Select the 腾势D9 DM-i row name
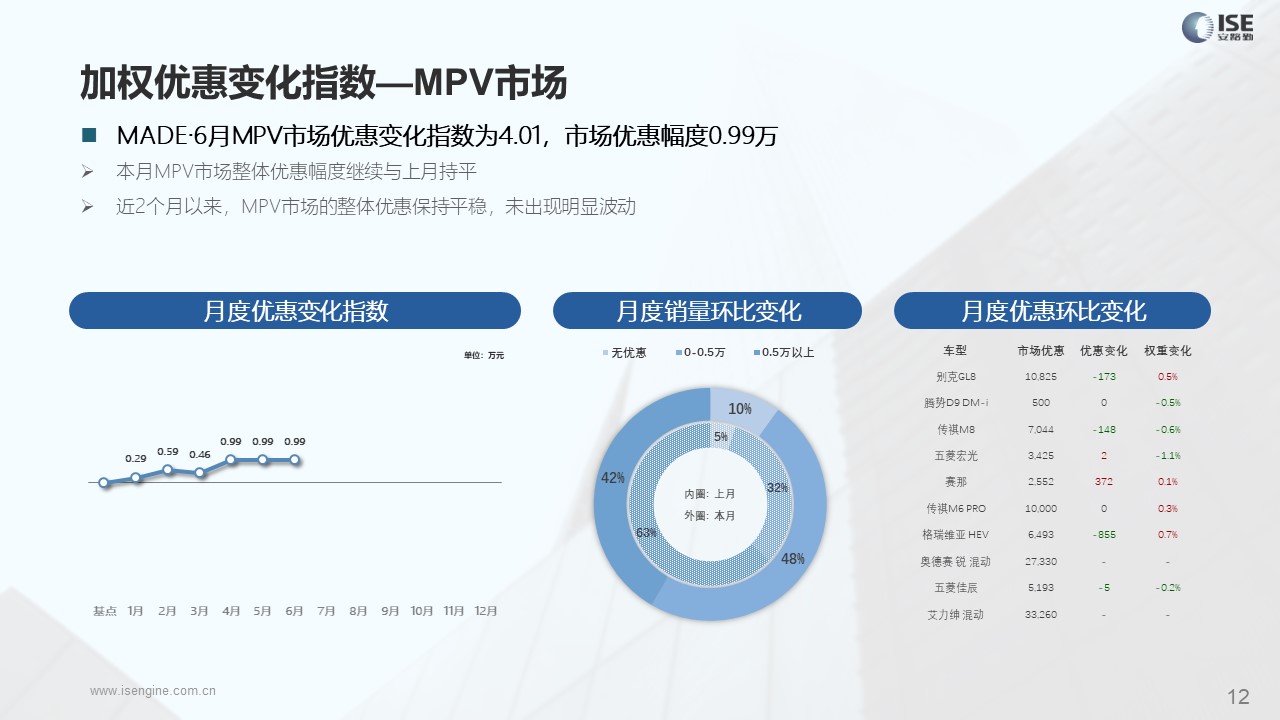 click(x=955, y=403)
